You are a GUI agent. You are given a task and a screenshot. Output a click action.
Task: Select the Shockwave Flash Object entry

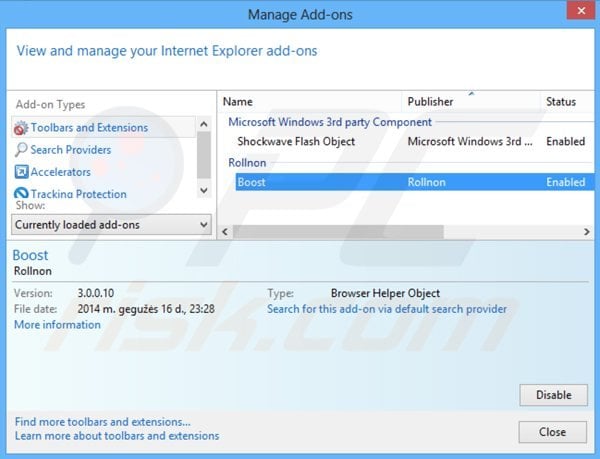(x=296, y=142)
